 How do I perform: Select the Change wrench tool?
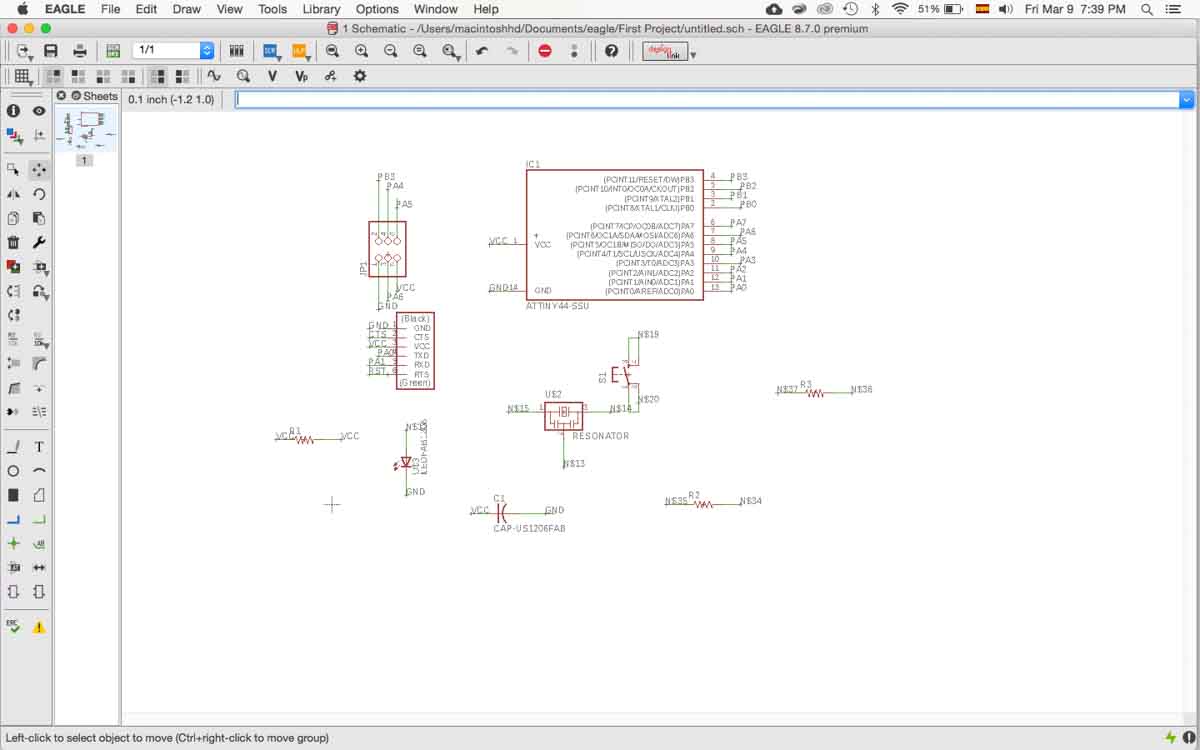39,242
